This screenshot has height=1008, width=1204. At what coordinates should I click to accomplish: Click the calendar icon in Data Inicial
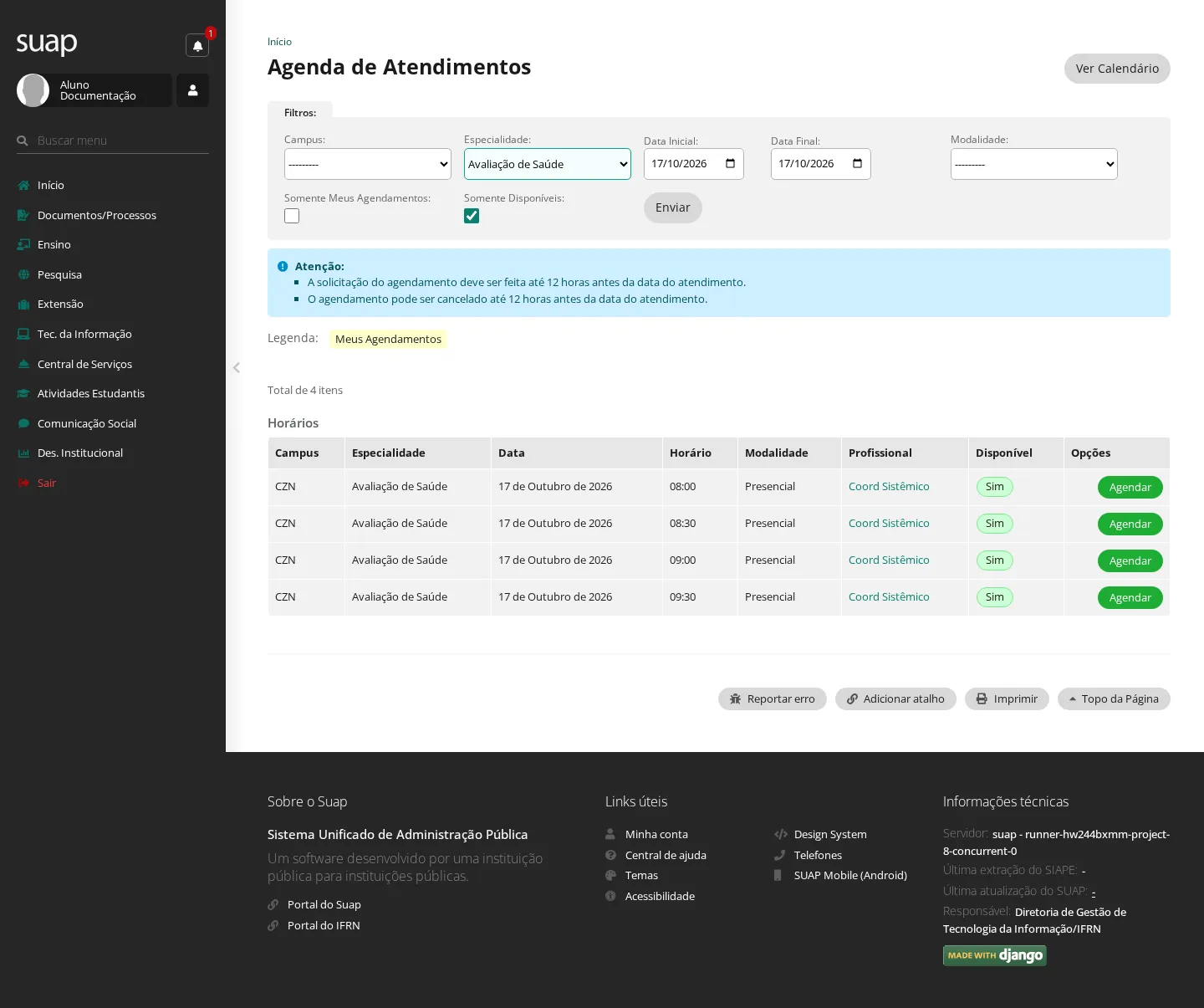coord(730,163)
